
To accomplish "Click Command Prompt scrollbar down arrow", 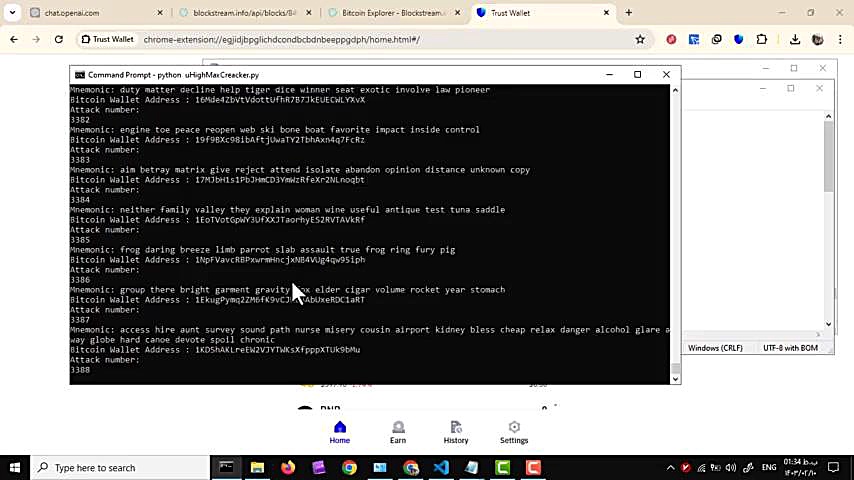I will (675, 379).
